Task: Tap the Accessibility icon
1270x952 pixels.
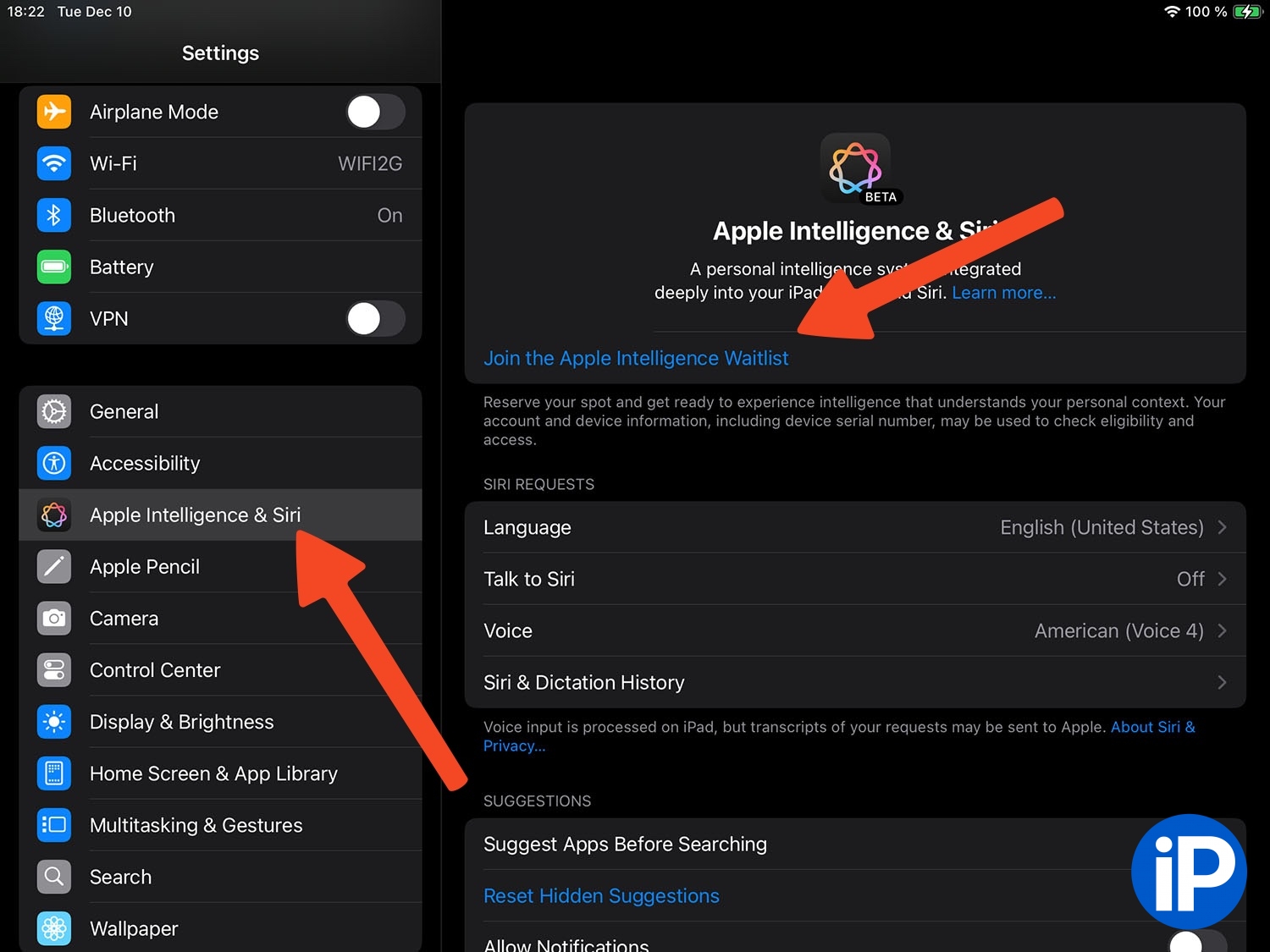Action: [54, 463]
